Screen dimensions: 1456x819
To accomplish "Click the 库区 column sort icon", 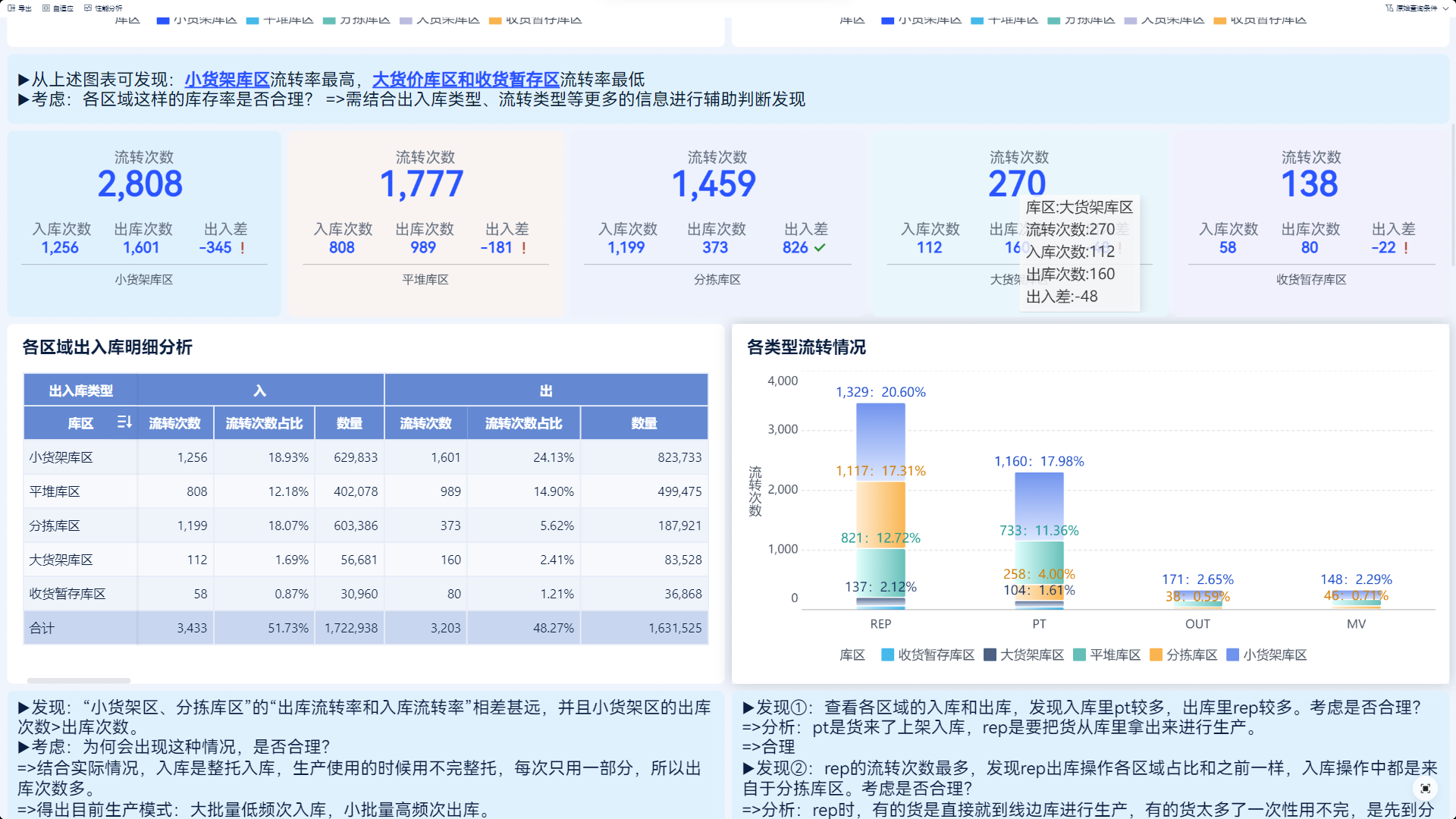I will tap(124, 422).
